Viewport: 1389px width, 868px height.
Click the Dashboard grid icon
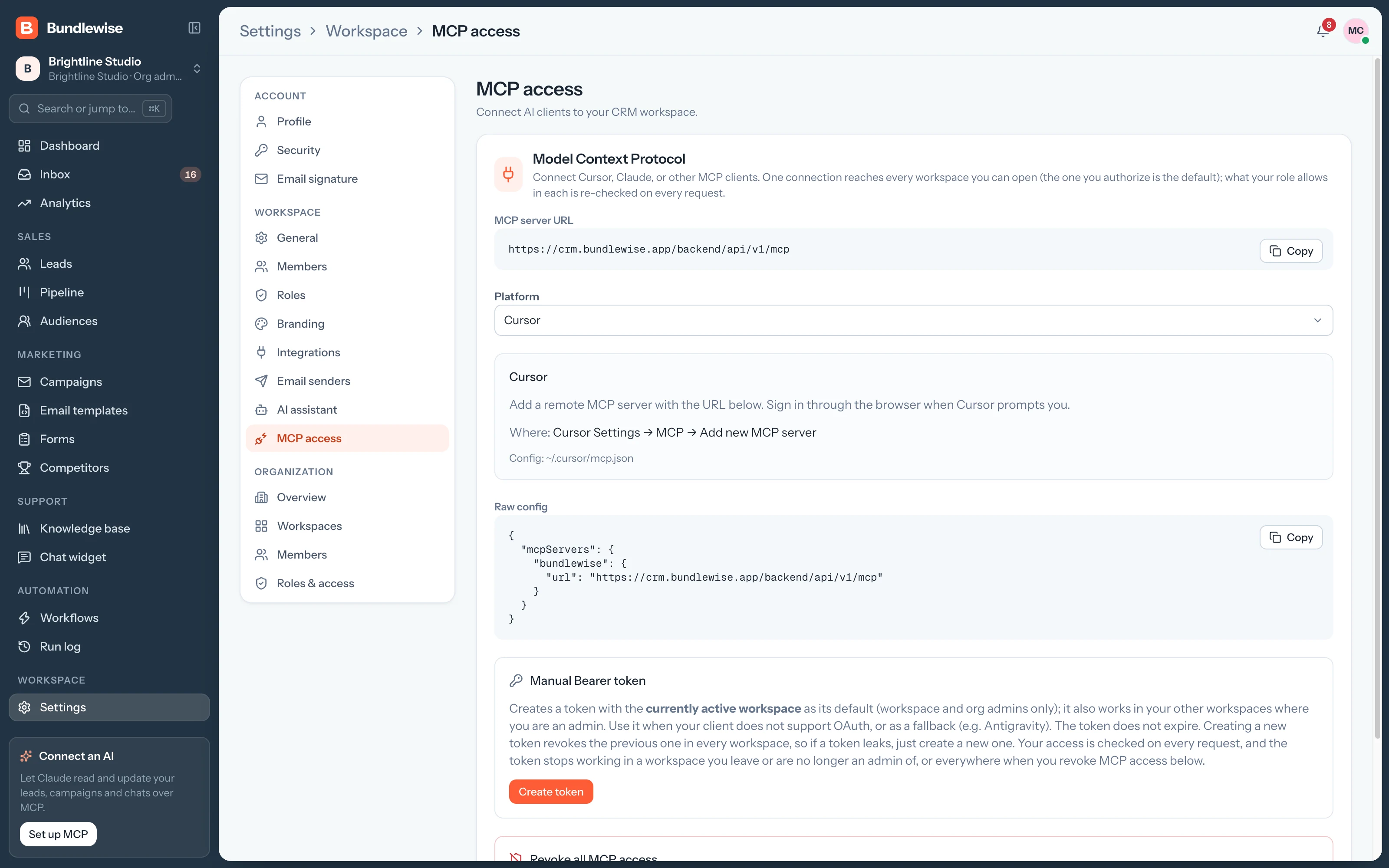click(24, 146)
